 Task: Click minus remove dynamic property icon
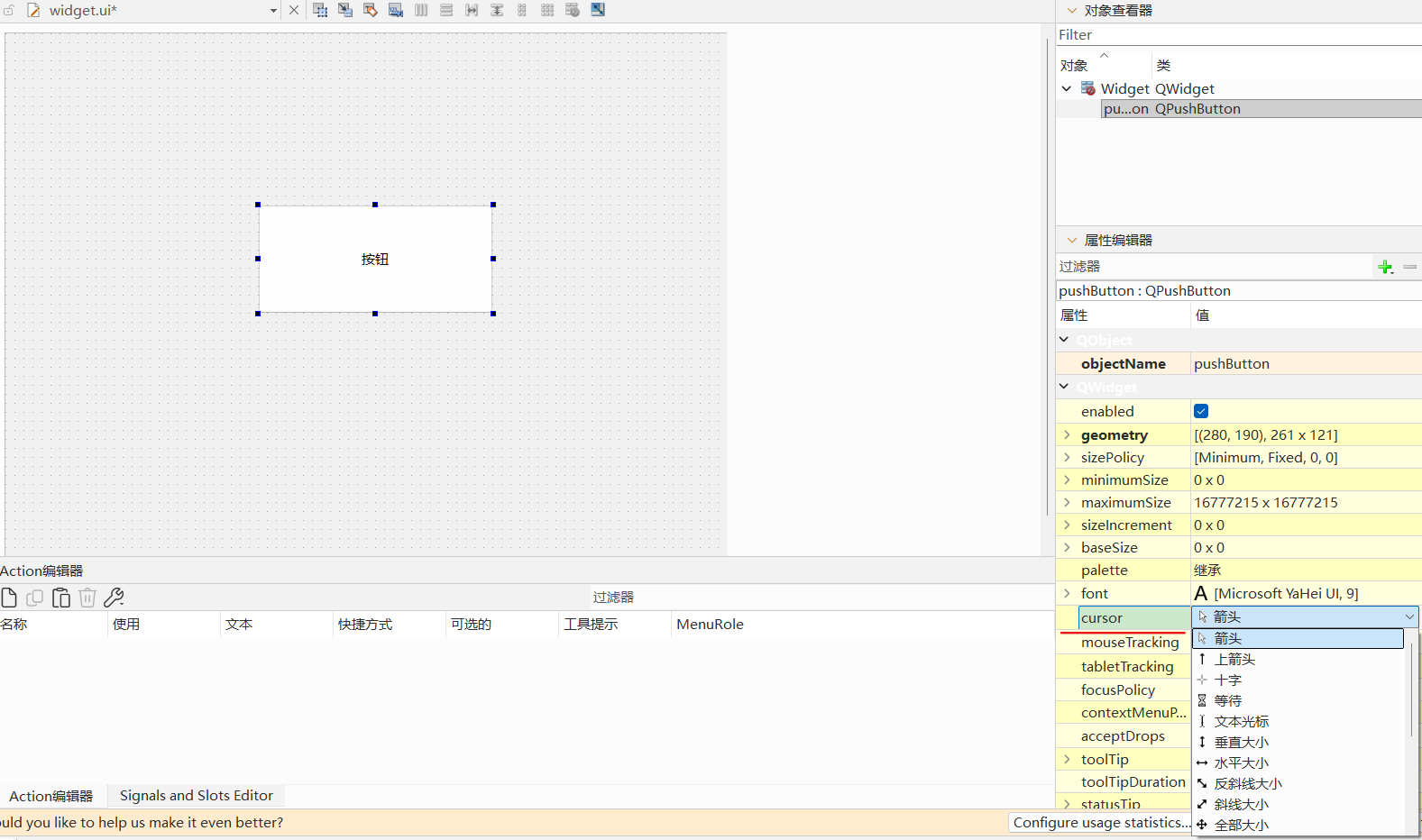pos(1410,267)
